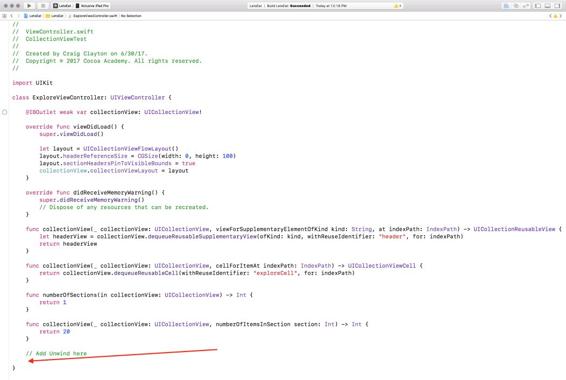
Task: Select the Assistant editor button
Action: (516, 6)
